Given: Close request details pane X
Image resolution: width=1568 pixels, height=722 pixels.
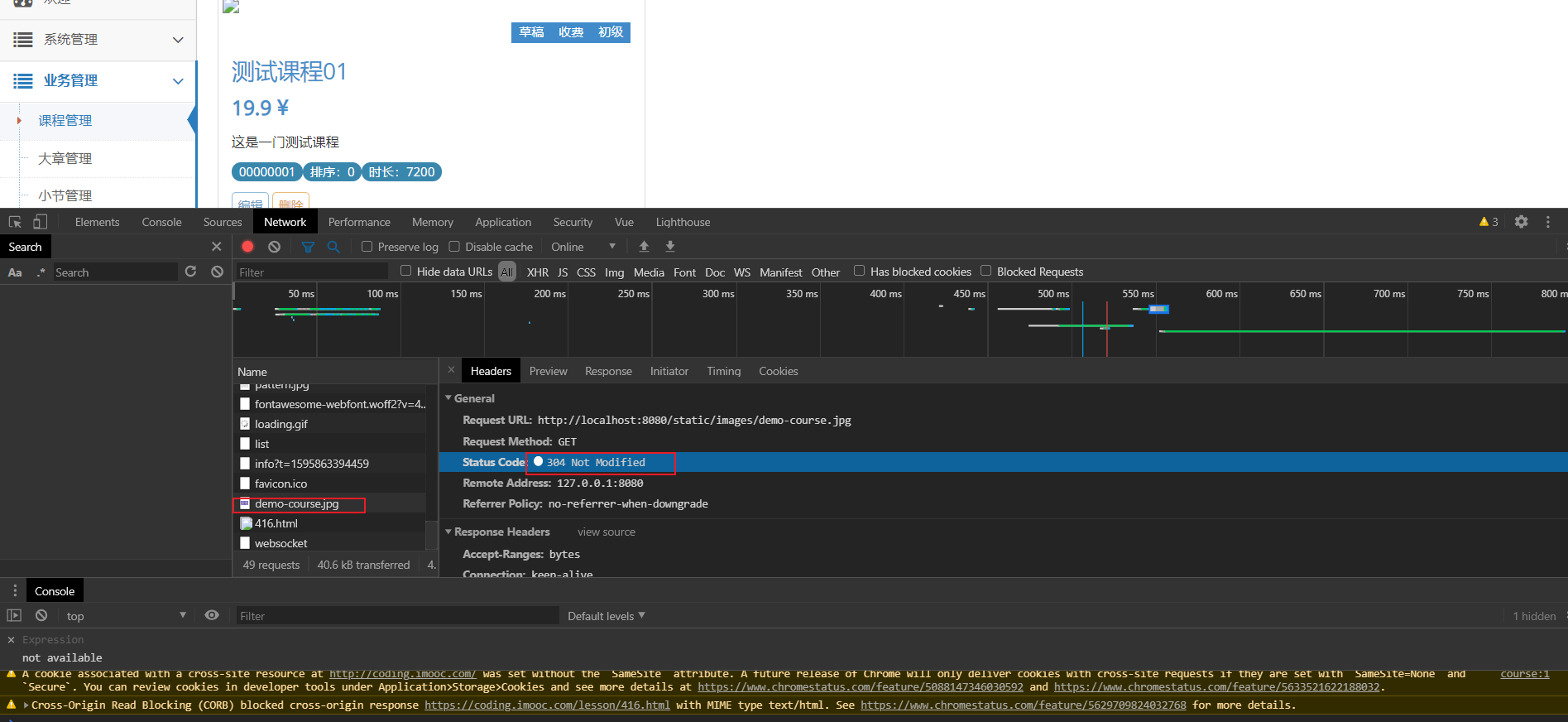Looking at the screenshot, I should click(451, 370).
